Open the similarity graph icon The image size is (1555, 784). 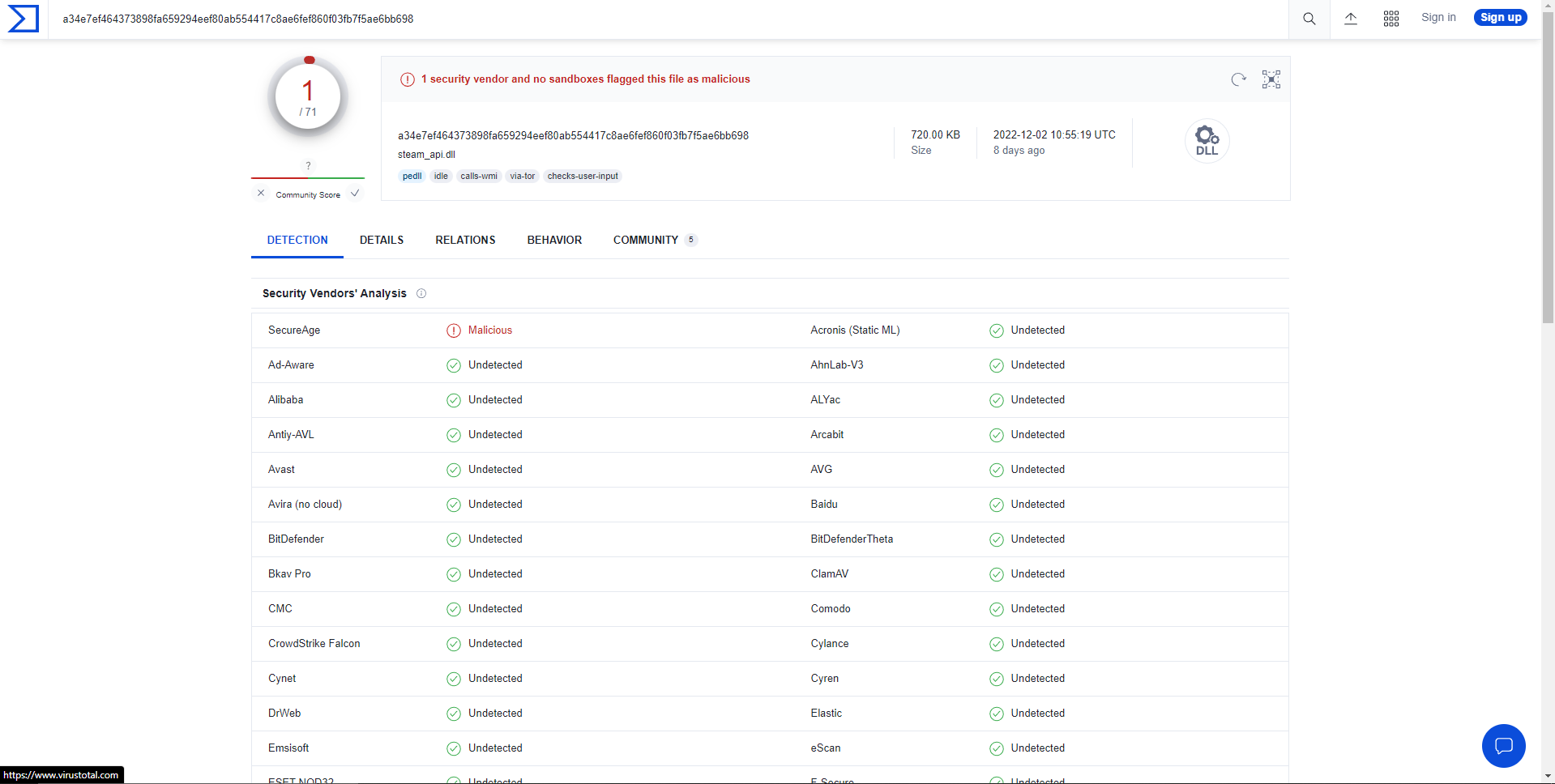pos(1271,79)
